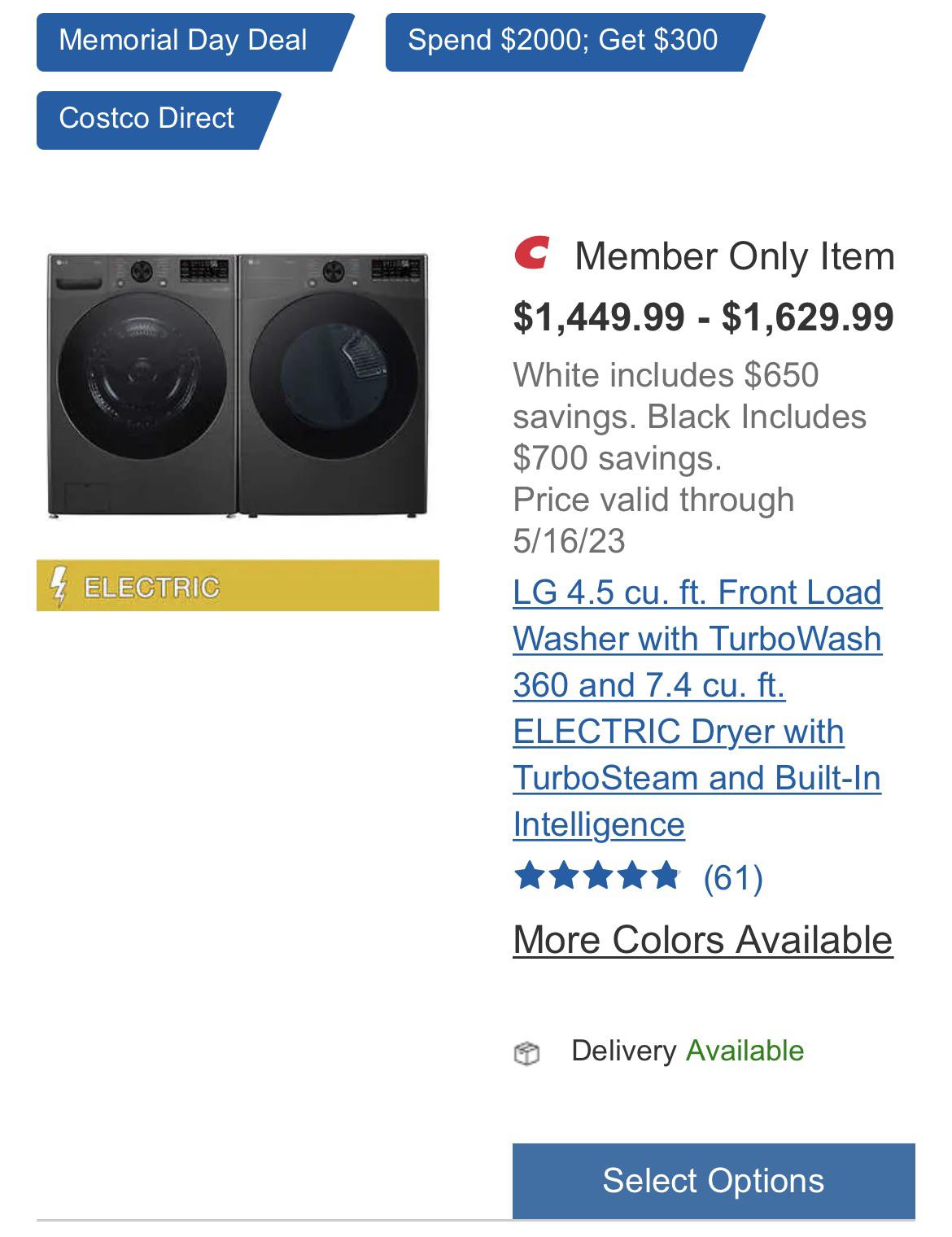This screenshot has width=952, height=1237.
Task: View the 61 customer reviews
Action: pyautogui.click(x=734, y=875)
